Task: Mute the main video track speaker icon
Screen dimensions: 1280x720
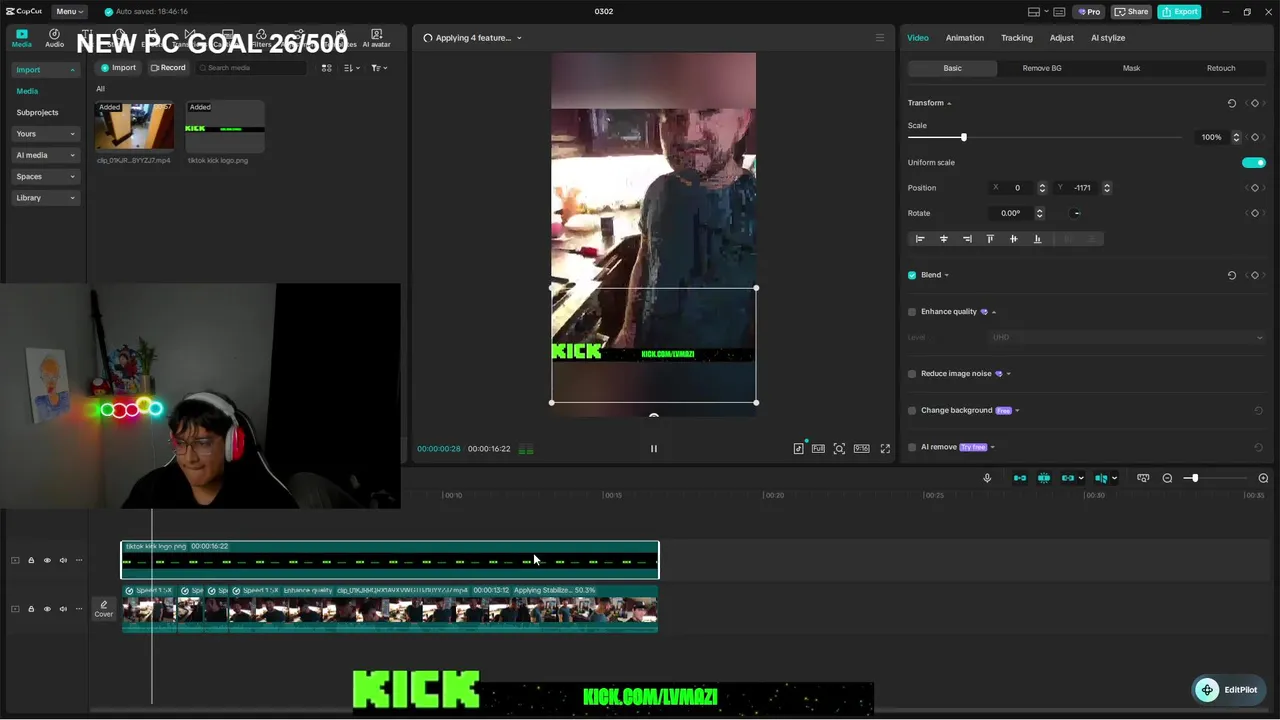Action: click(x=63, y=609)
